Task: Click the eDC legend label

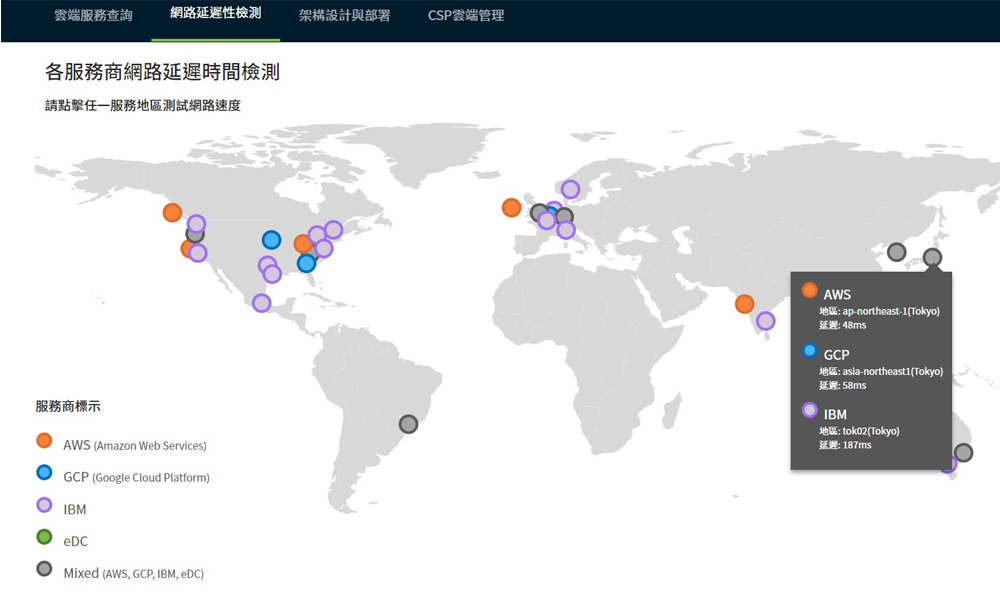Action: coord(75,541)
